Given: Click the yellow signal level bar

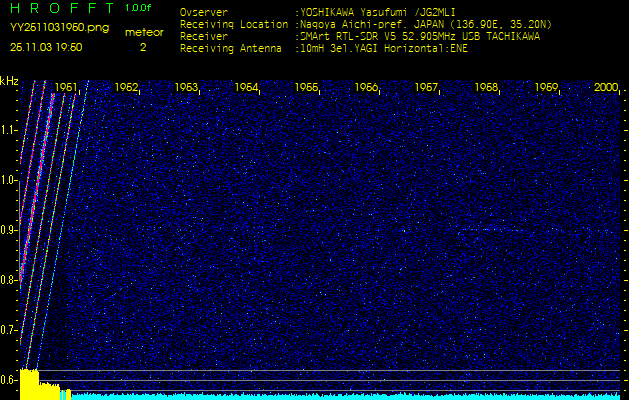Looking at the screenshot, I should (x=29, y=383).
